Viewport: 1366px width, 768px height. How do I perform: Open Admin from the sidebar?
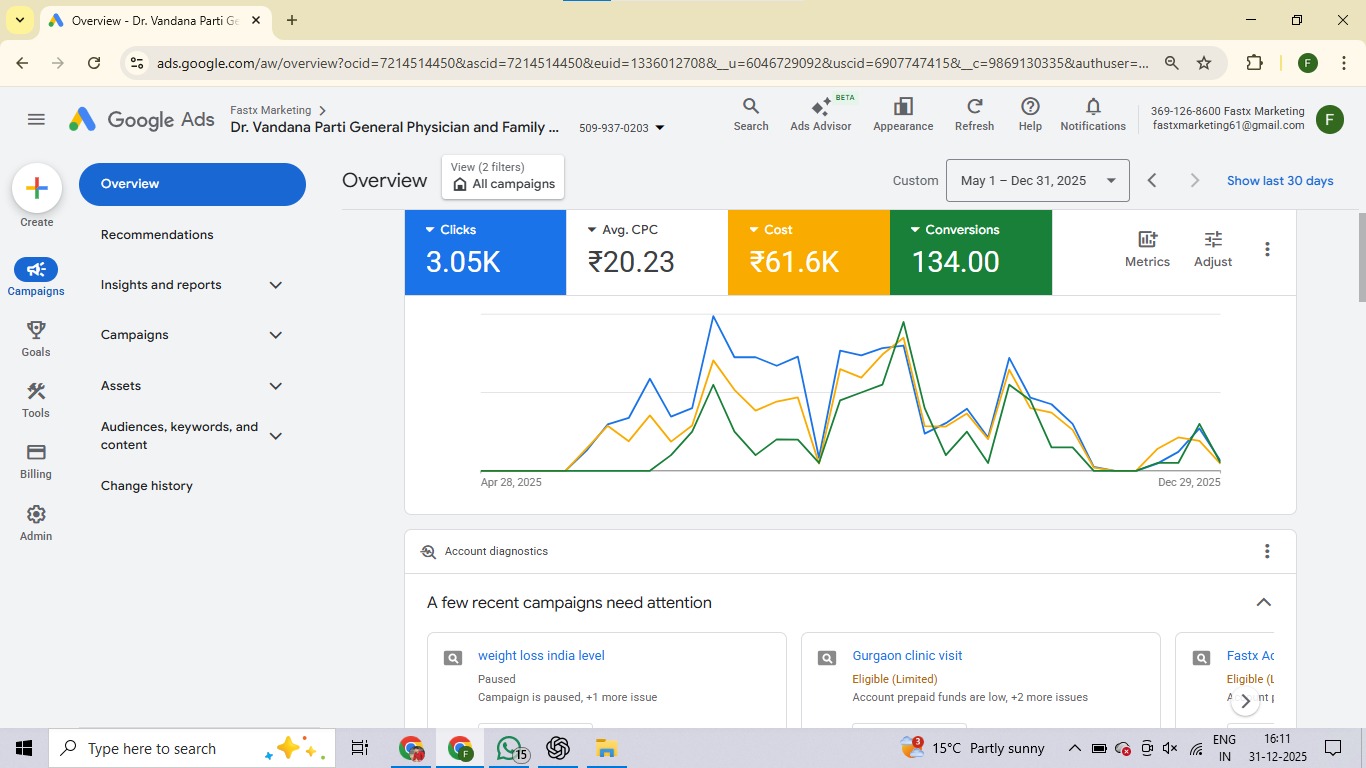(35, 523)
